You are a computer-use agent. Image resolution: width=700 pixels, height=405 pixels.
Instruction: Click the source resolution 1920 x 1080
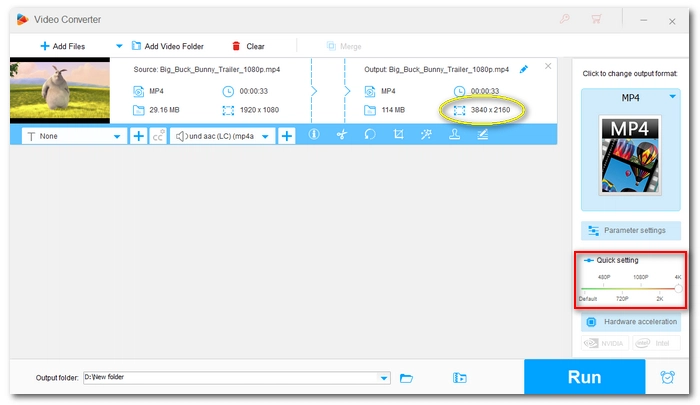pos(259,110)
